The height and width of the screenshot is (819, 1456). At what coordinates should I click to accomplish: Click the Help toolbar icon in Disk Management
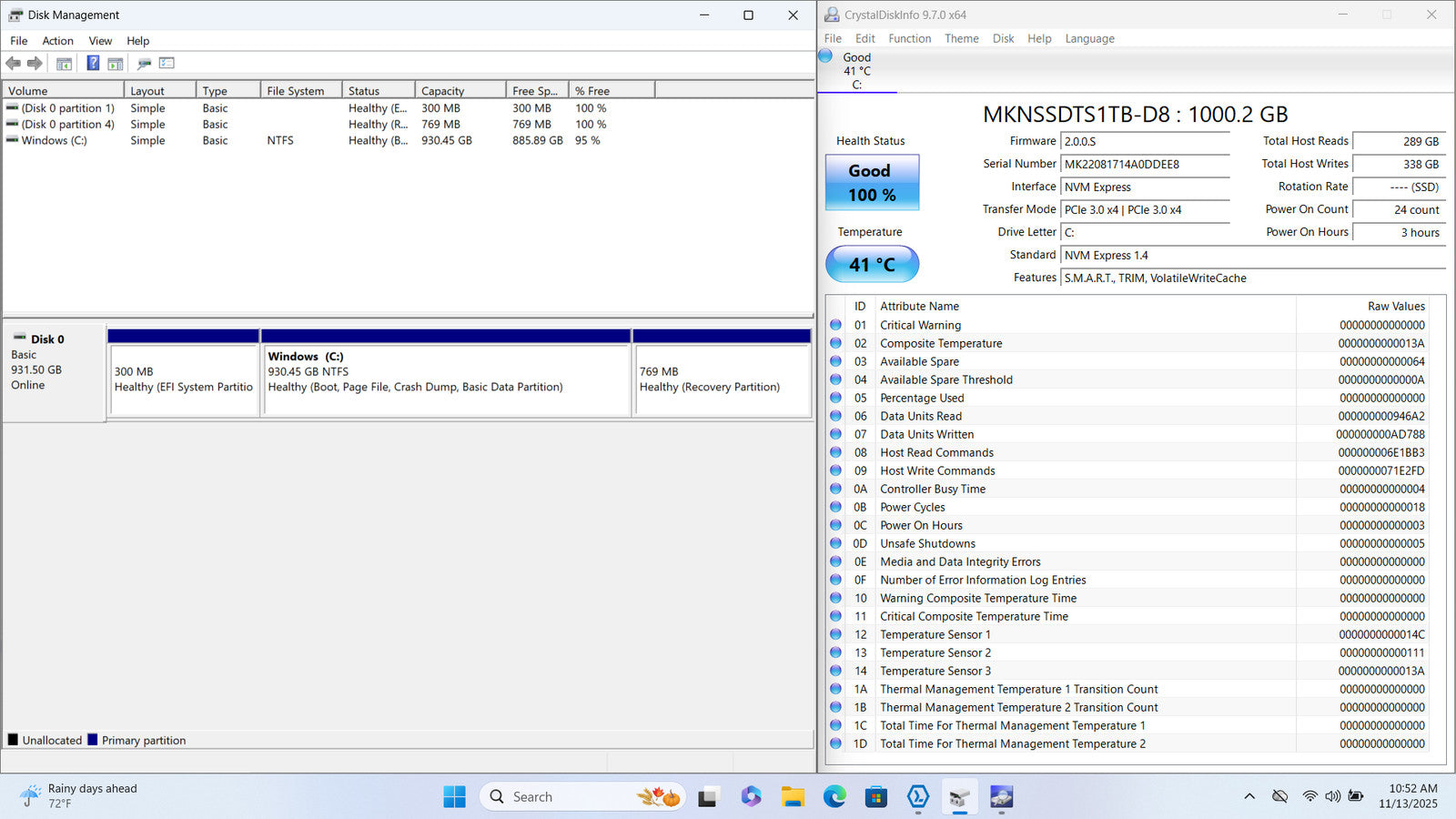(93, 63)
